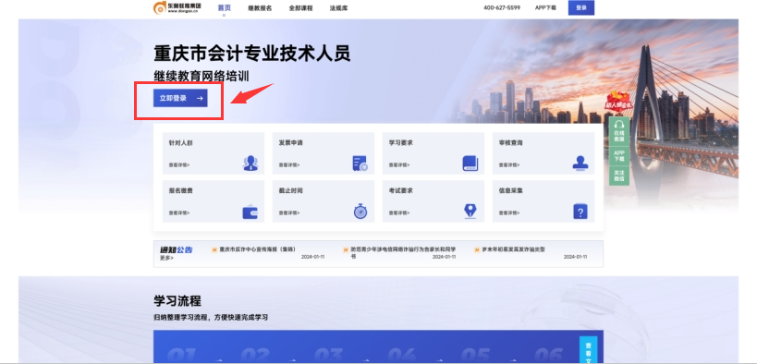The image size is (757, 364).
Task: Open the 重庆市反诈中心宣传海报 notice
Action: coord(257,250)
